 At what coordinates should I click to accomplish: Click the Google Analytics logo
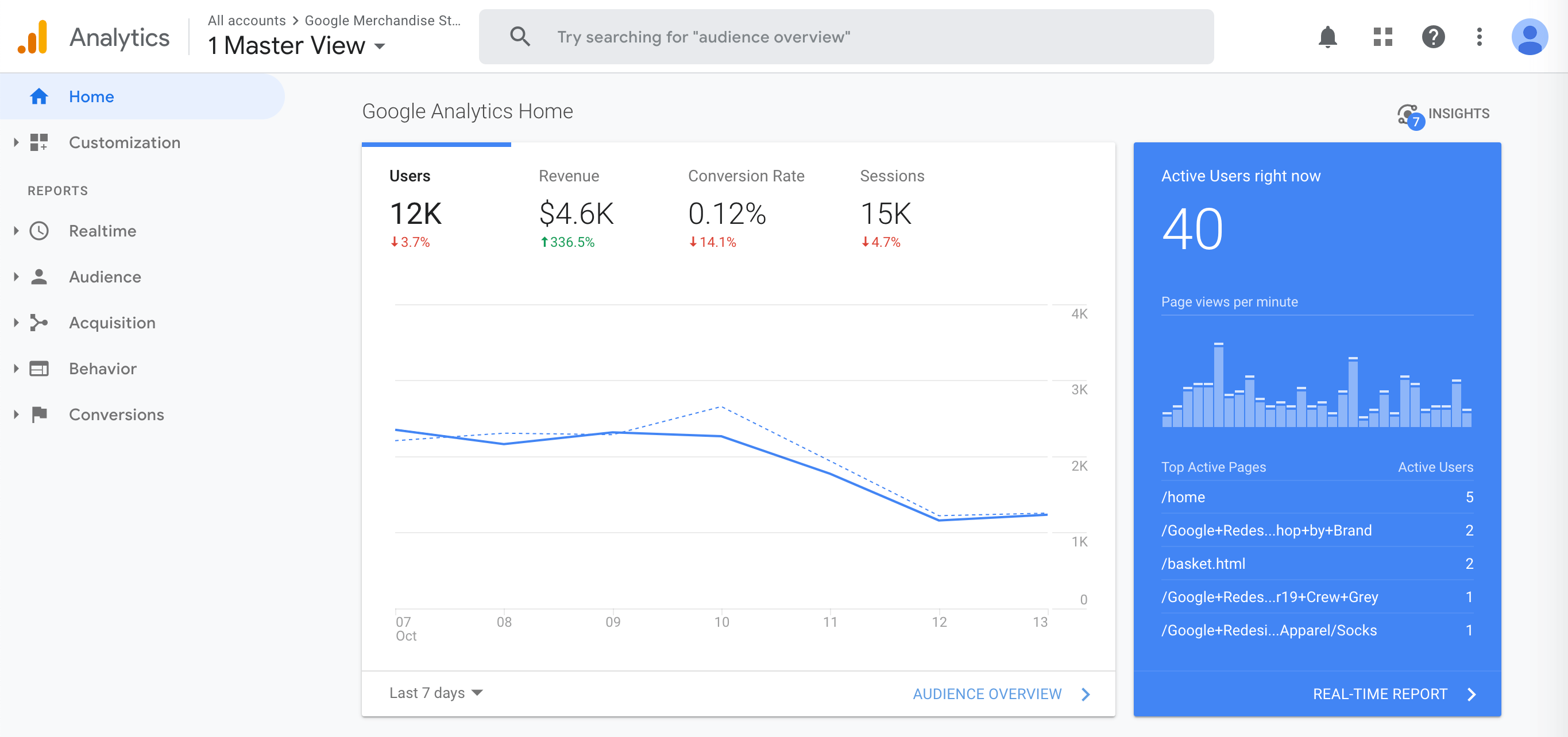coord(33,37)
